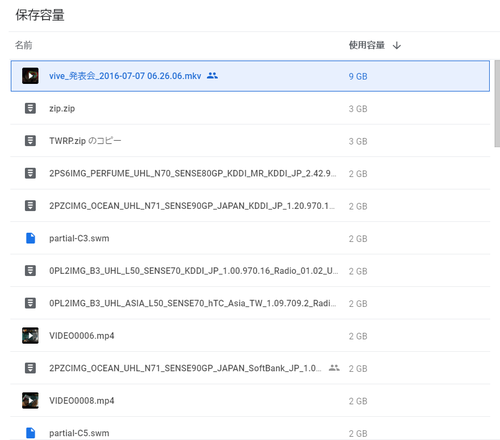Click the file icon for 0PL2IMG_B3_UHL_ASIA row
This screenshot has height=440, width=500.
(x=30, y=303)
